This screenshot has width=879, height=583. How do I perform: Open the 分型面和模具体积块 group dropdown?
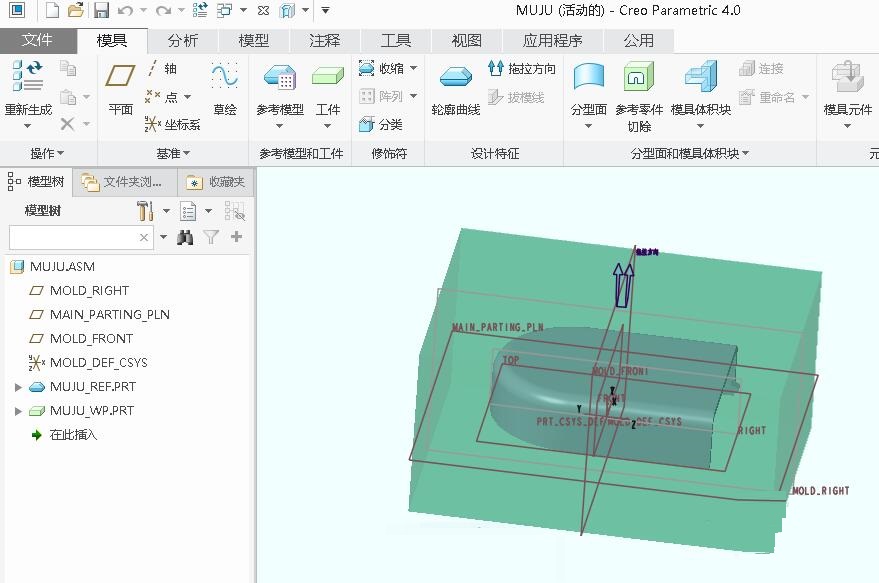[x=690, y=153]
